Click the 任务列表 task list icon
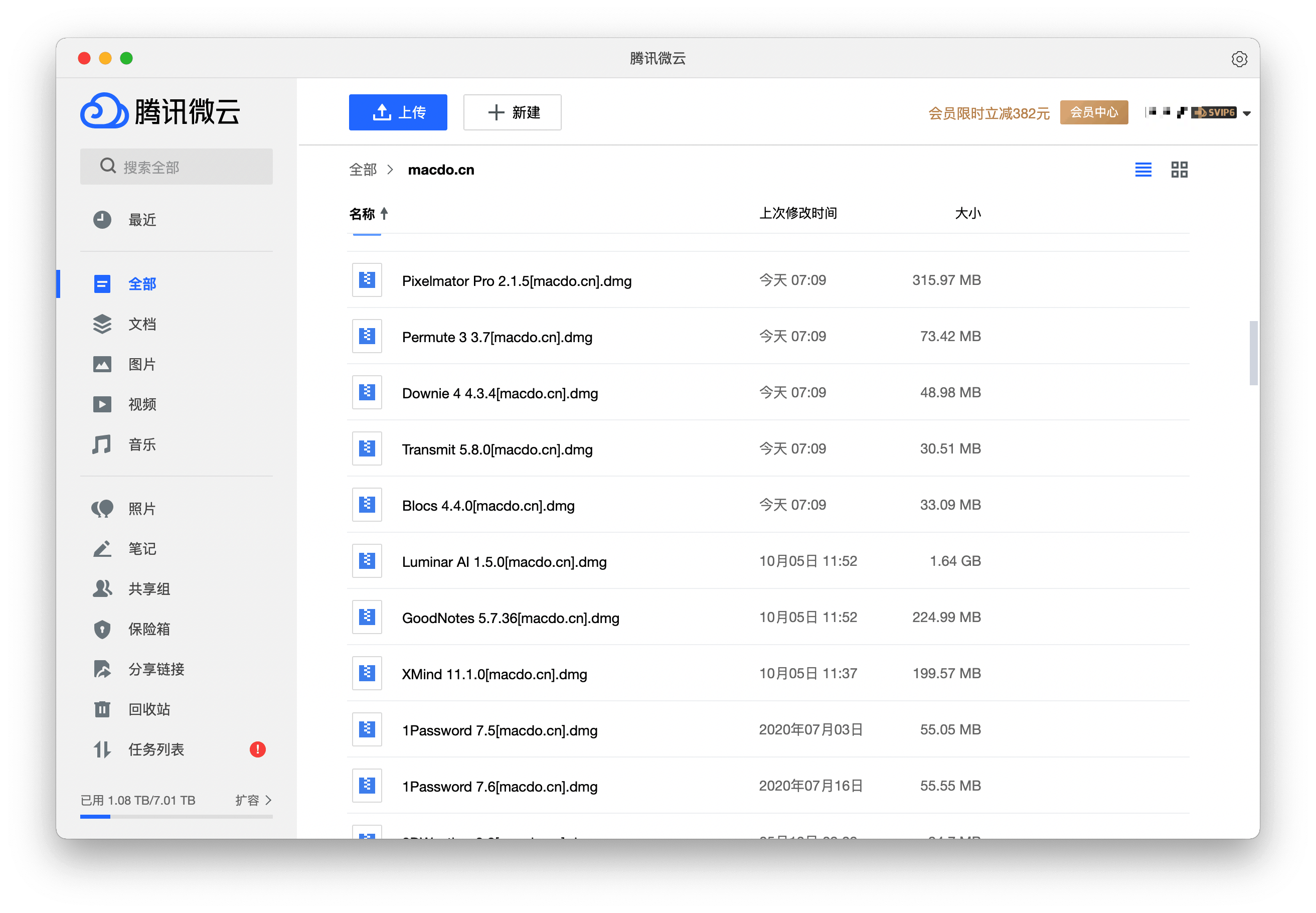This screenshot has height=913, width=1316. tap(102, 748)
